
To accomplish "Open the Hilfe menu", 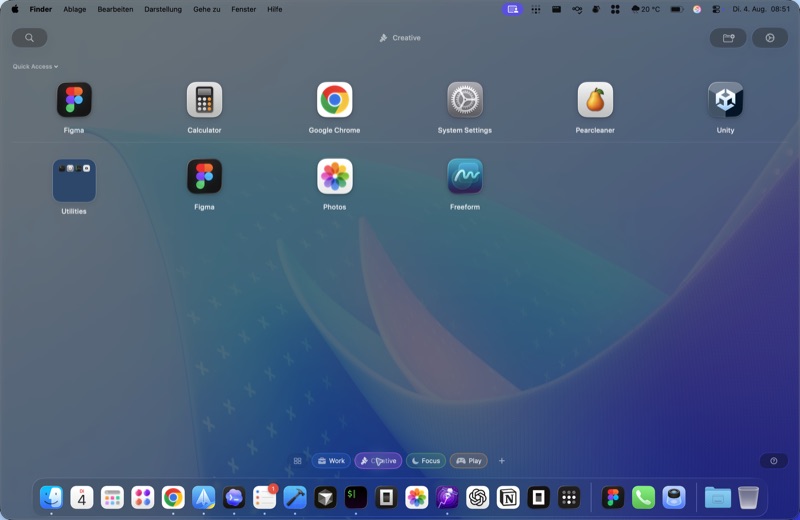I will pyautogui.click(x=274, y=9).
